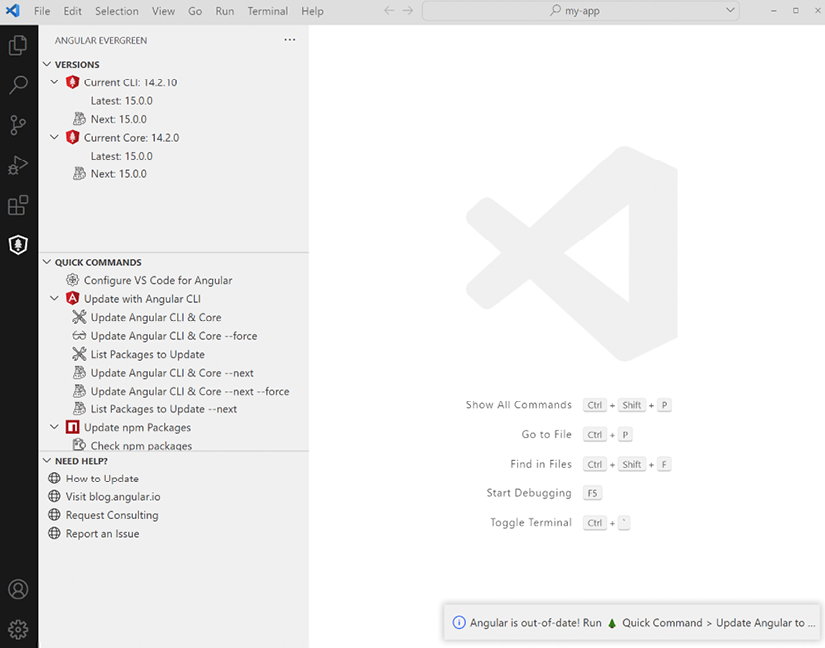Collapse the NEED HELP? section
Viewport: 825px width, 648px height.
tap(47, 461)
